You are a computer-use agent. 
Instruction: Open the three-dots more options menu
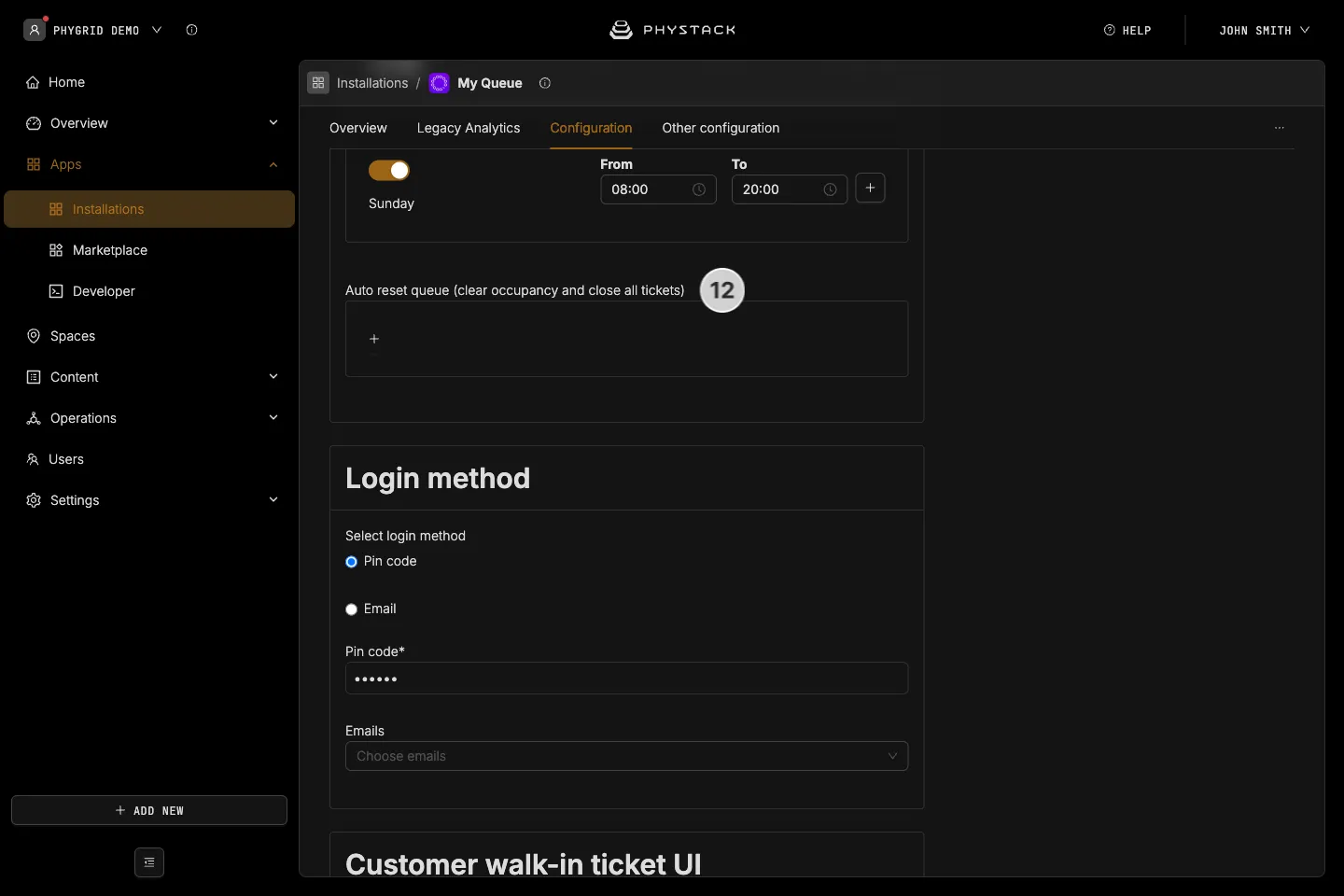(x=1280, y=128)
